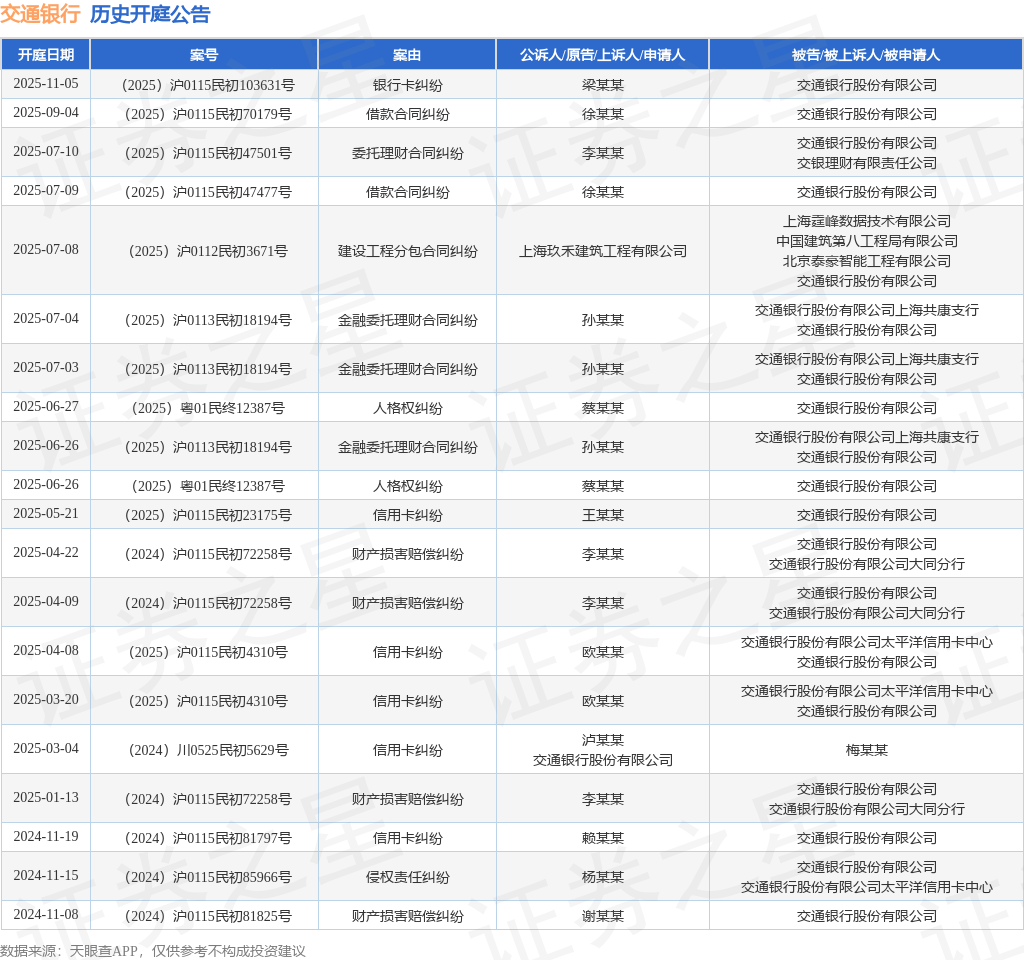
Task: Click defendant 北京泰豪智能工程有限公司
Action: (x=867, y=261)
